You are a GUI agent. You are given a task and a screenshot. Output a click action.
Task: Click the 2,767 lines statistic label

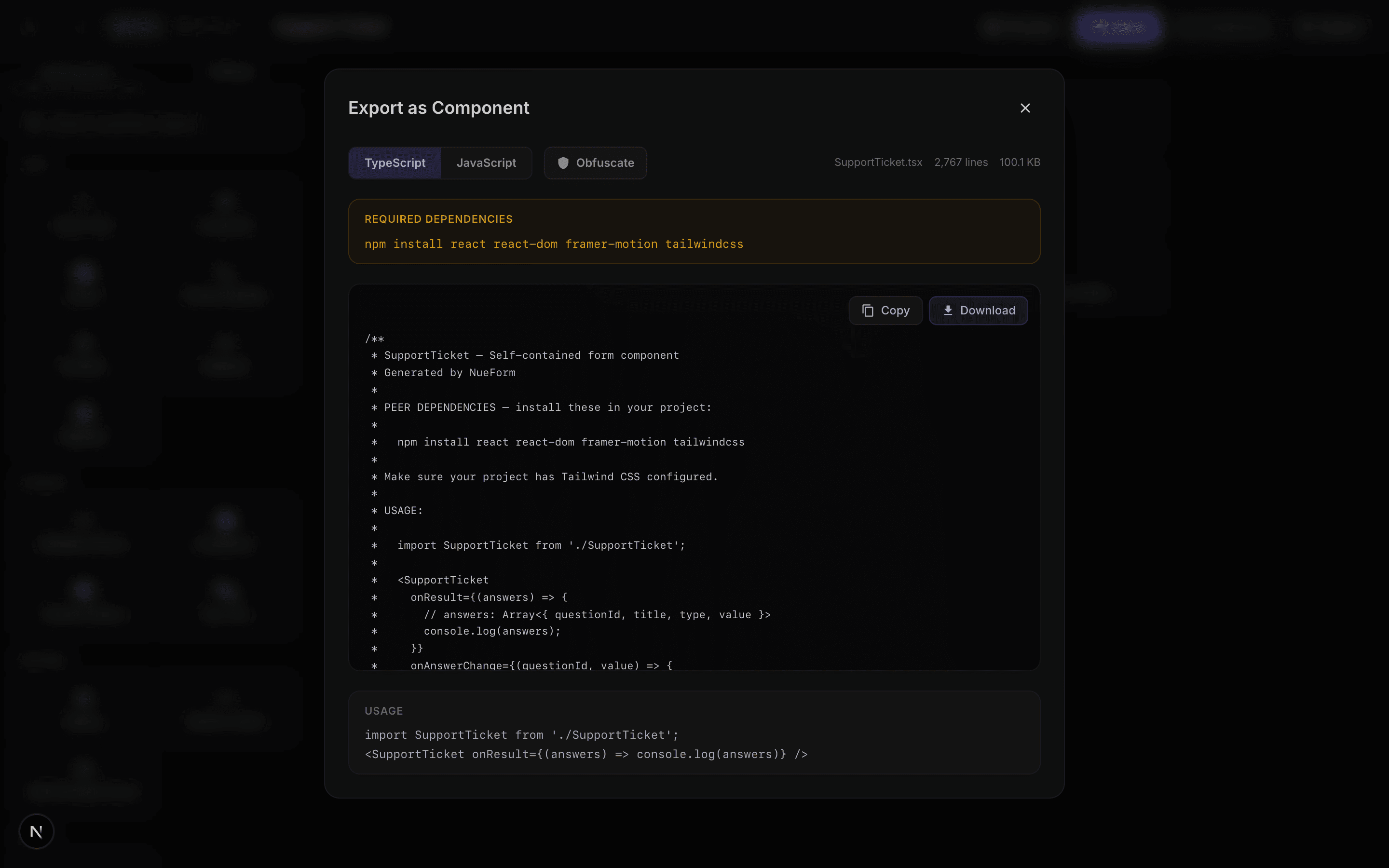(961, 162)
